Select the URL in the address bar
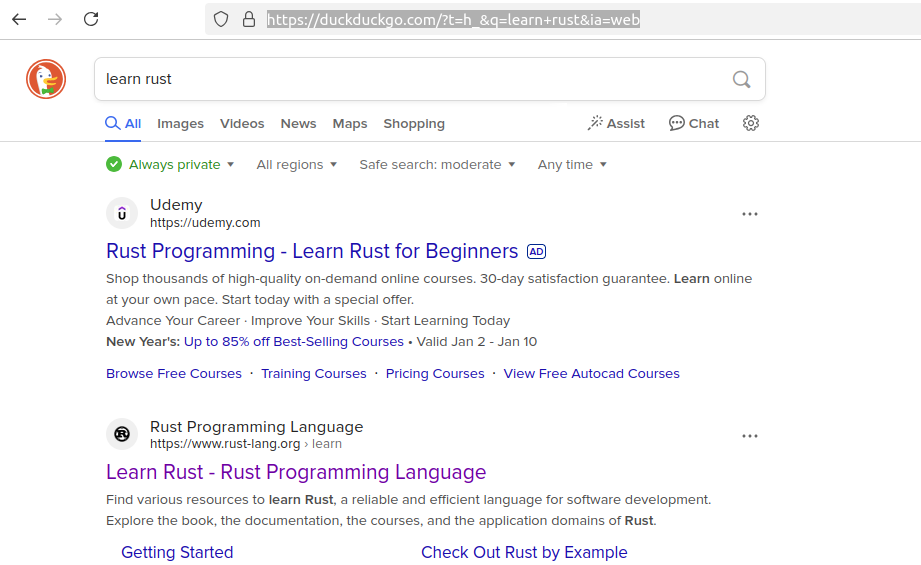The image size is (921, 565). click(453, 19)
